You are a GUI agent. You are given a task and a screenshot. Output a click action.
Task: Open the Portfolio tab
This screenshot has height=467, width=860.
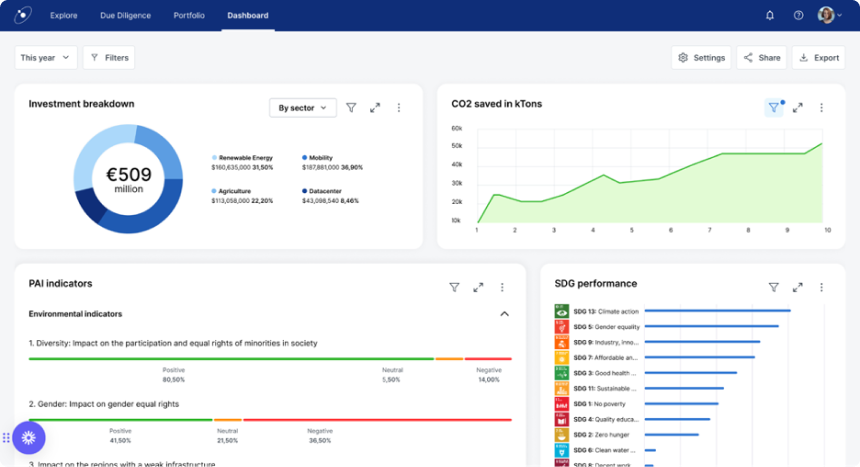click(x=189, y=16)
